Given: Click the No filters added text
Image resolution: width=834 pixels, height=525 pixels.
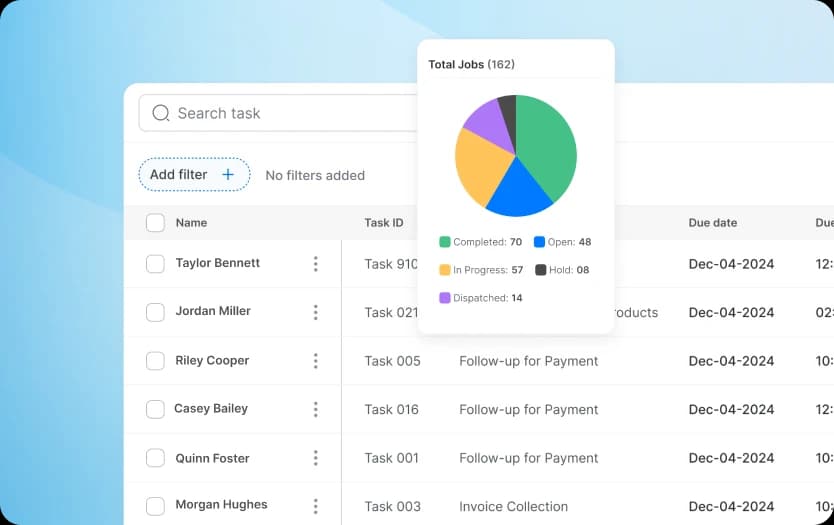Looking at the screenshot, I should (315, 175).
